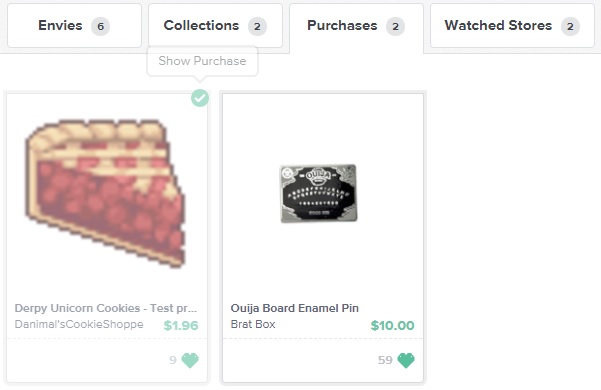This screenshot has width=601, height=390.
Task: Click the heart icon on Ouija Board Pin
Action: 406,360
